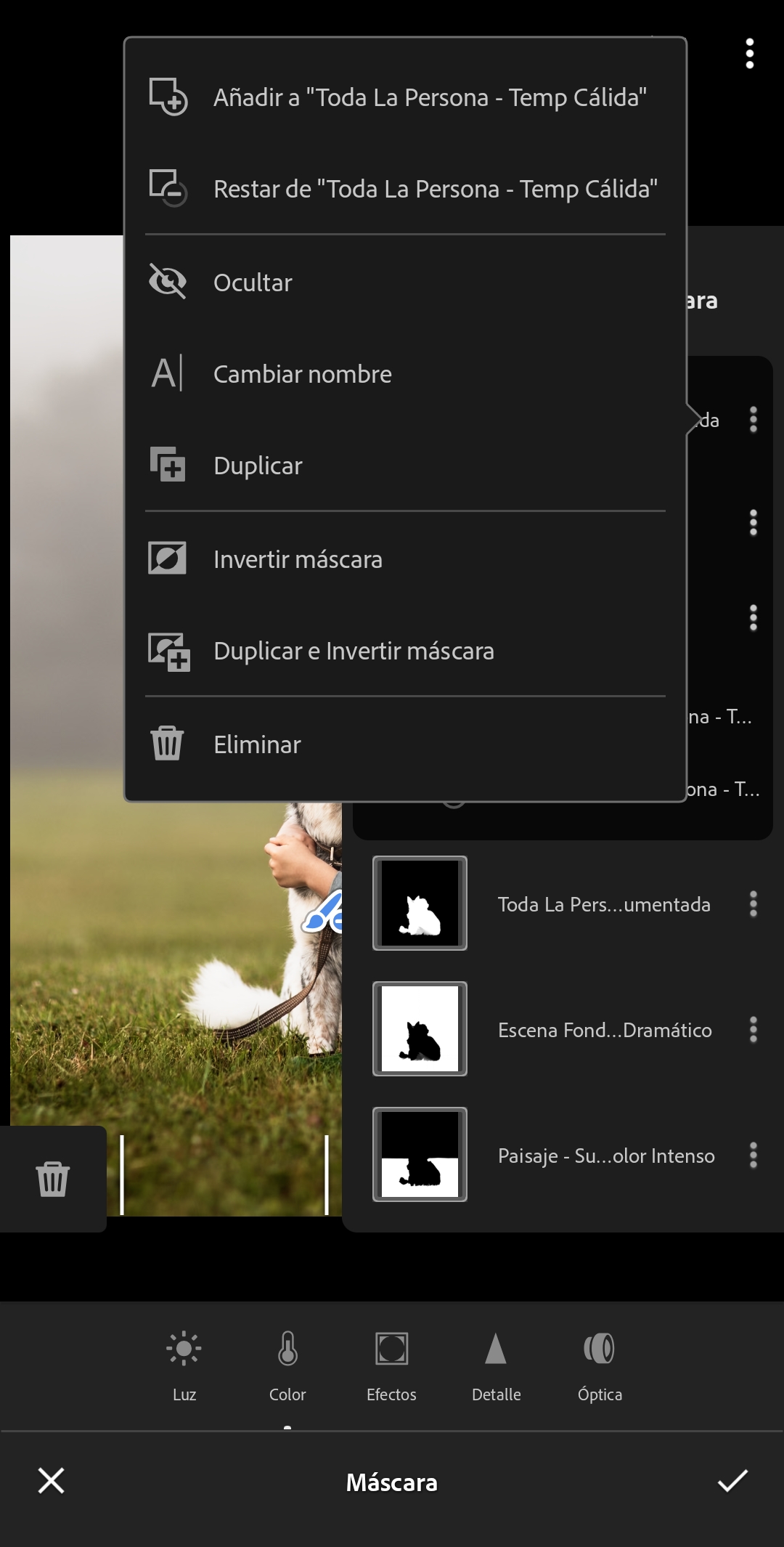Open the Detalle panel
The width and height of the screenshot is (784, 1547).
(496, 1365)
